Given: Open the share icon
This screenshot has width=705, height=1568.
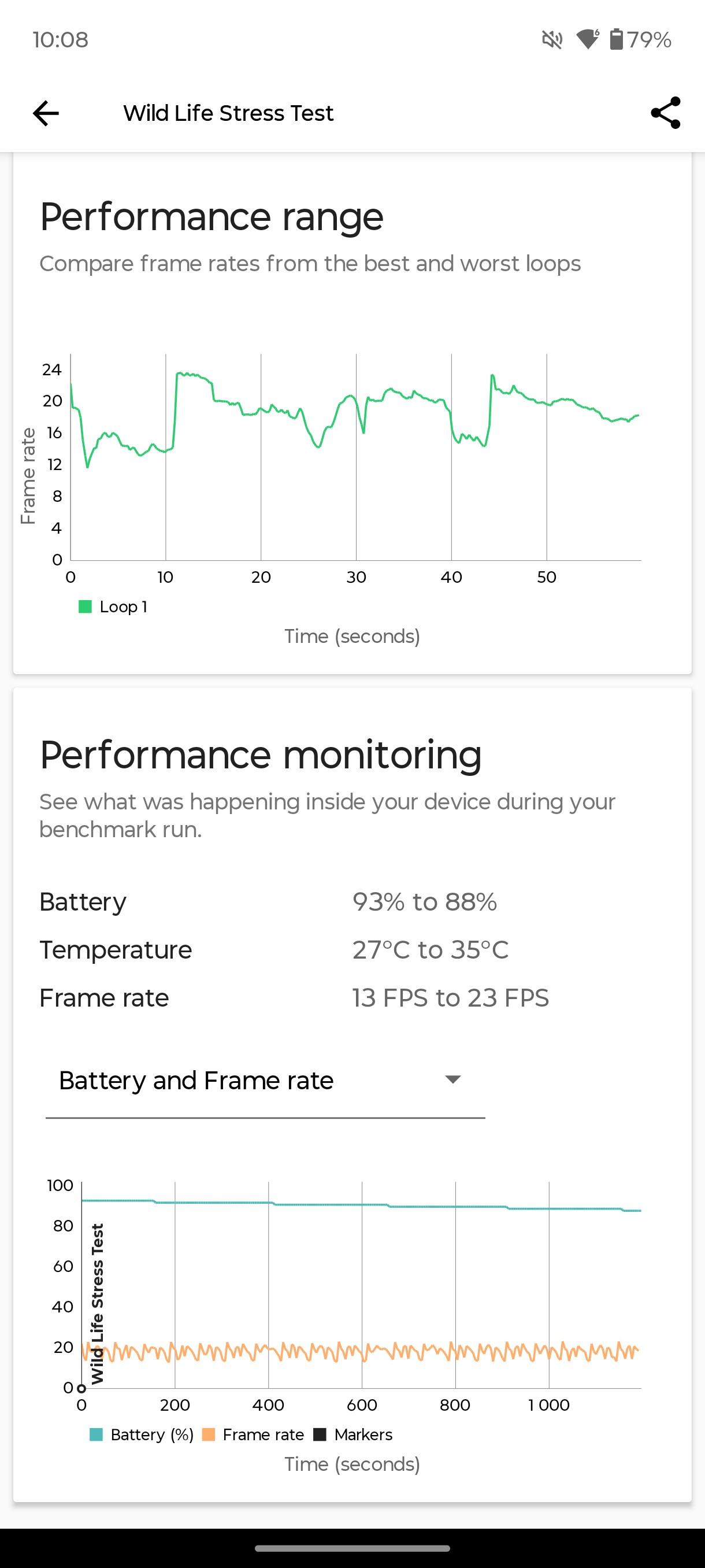Looking at the screenshot, I should [666, 113].
